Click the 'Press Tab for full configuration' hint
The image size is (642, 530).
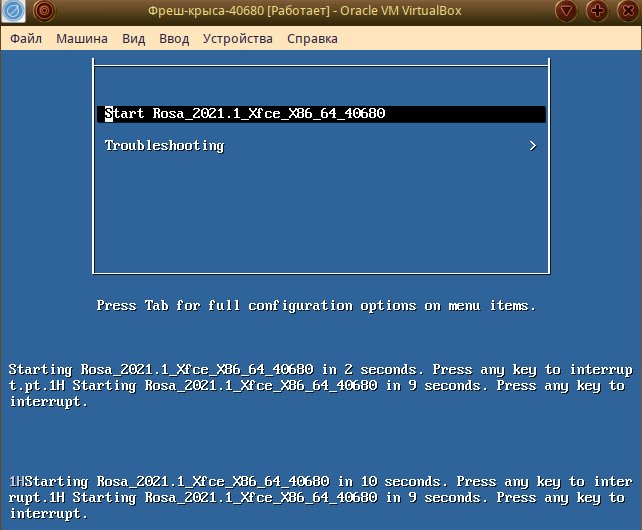click(316, 306)
